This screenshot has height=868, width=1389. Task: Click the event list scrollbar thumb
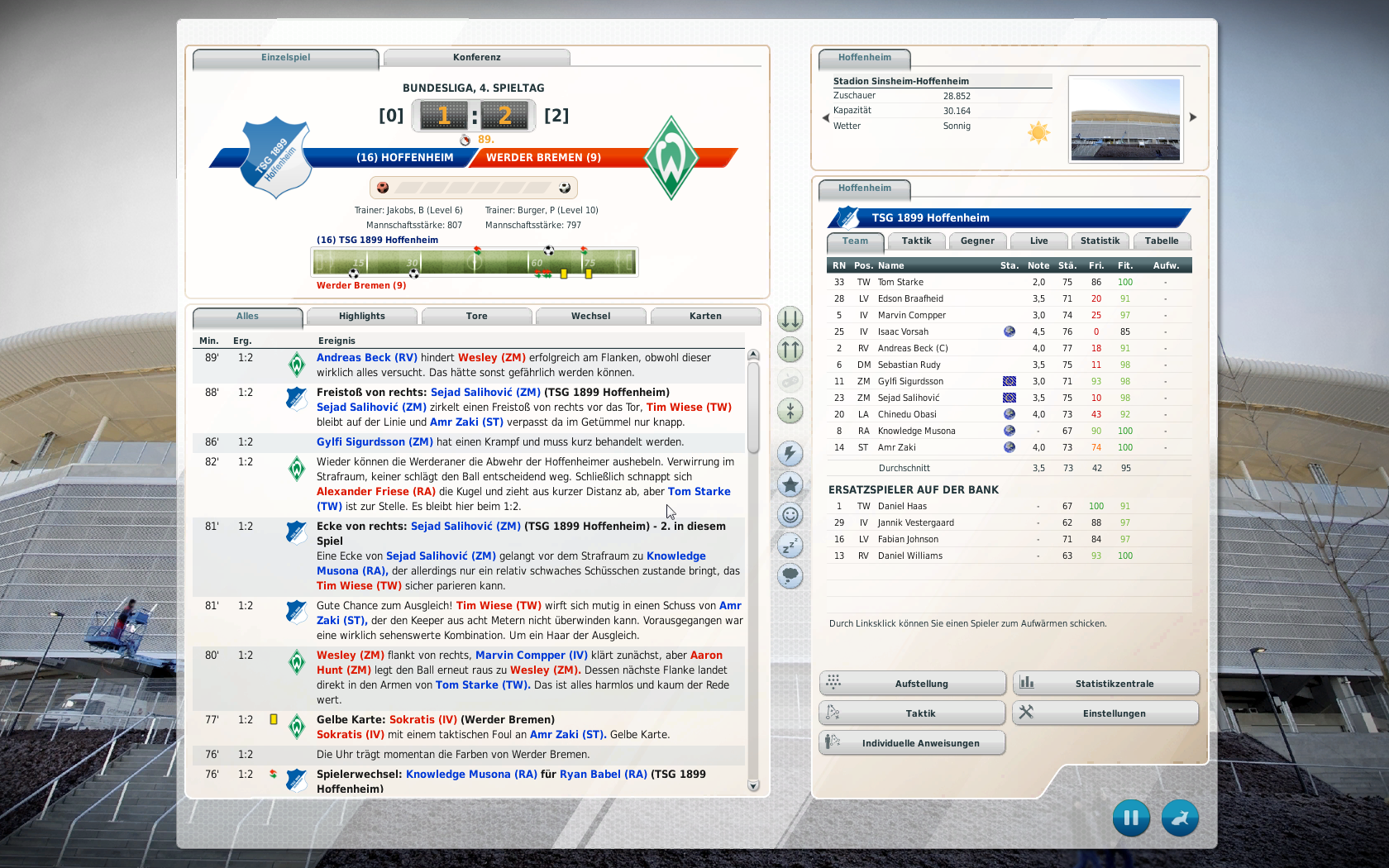(x=753, y=408)
